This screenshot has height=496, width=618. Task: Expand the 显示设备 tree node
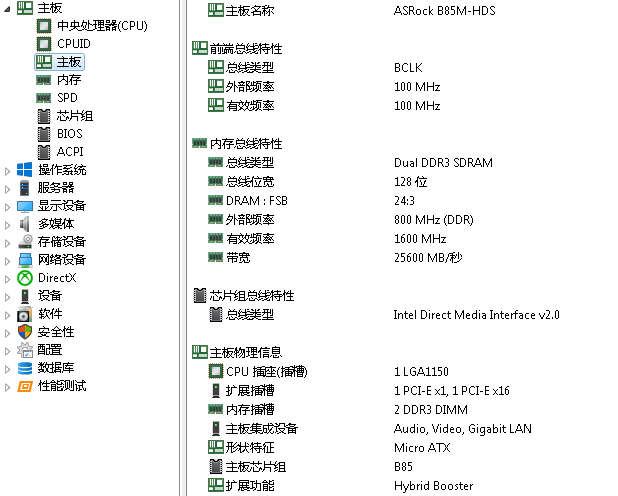(7, 207)
